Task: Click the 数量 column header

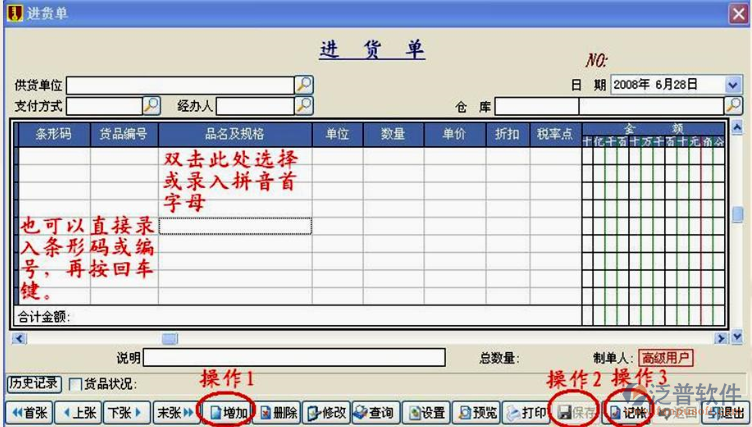Action: point(393,134)
